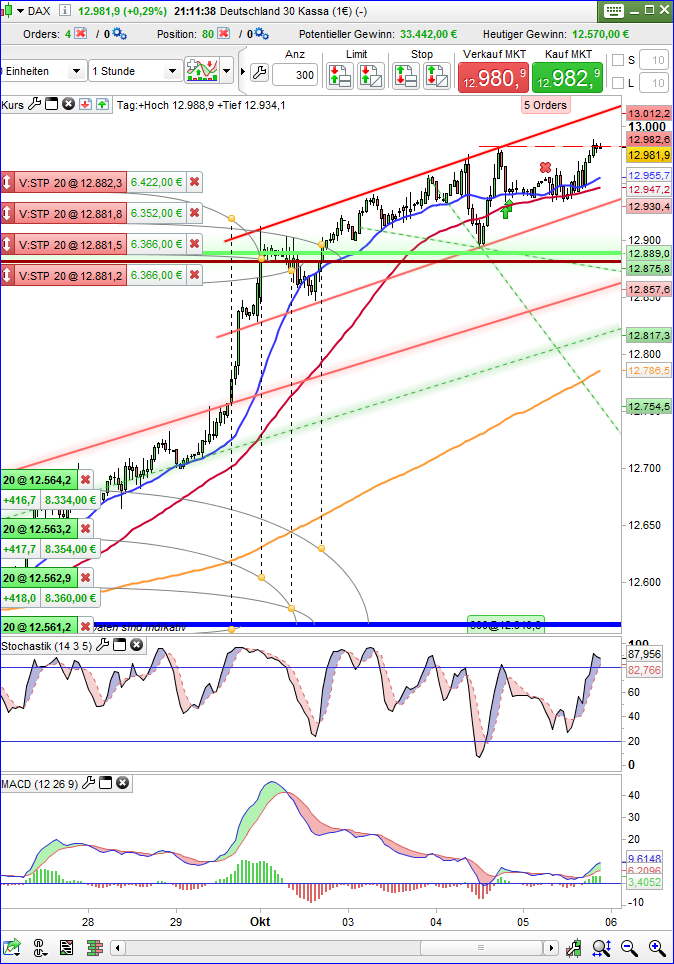Click the L value field showing 10

coord(654,82)
